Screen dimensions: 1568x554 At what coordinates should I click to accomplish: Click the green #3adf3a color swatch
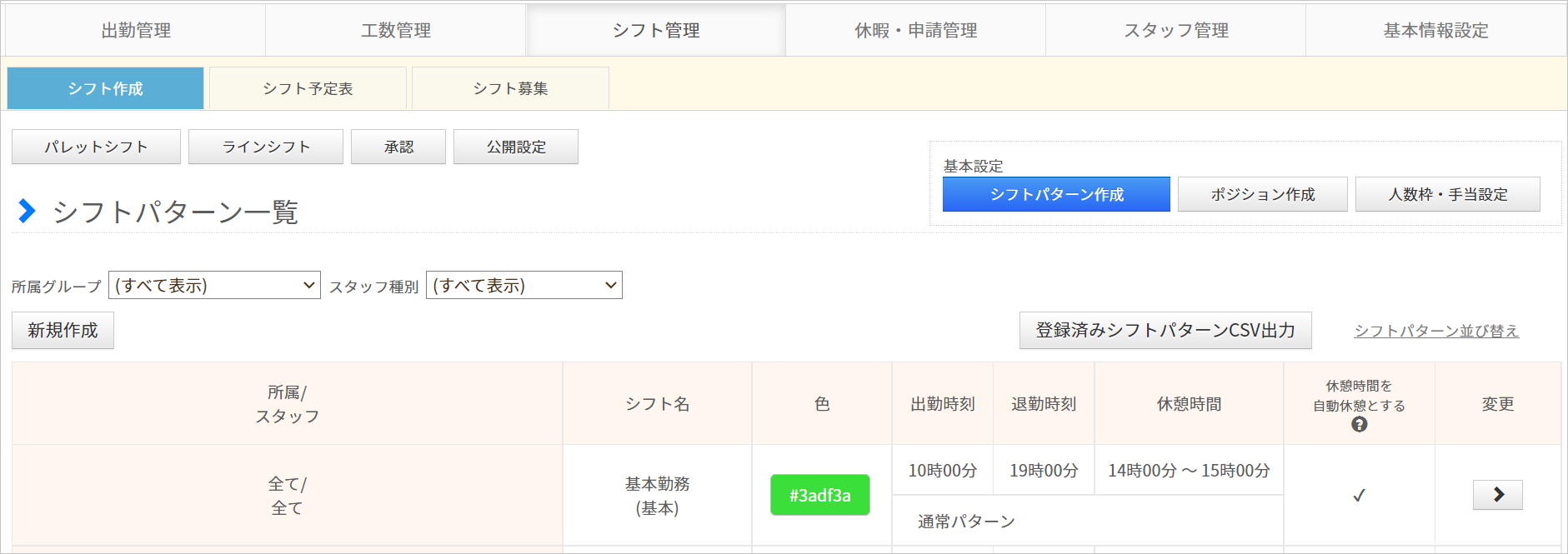819,495
